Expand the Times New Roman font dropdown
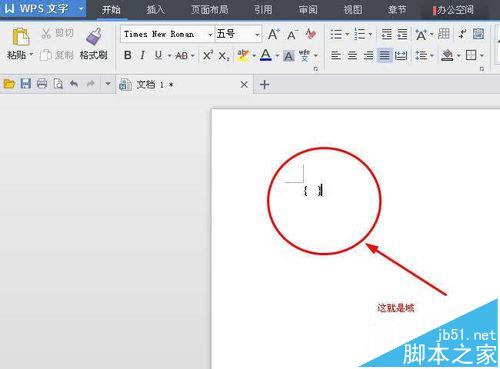500x369 pixels. [210, 34]
